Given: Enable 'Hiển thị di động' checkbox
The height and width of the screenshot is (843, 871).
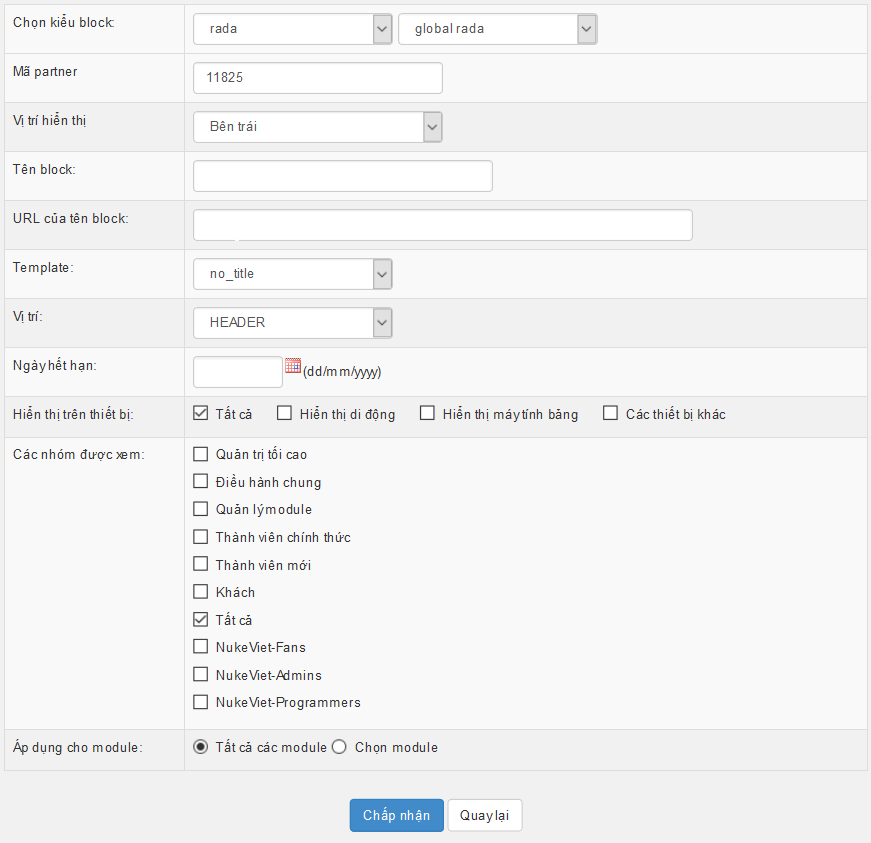Looking at the screenshot, I should tap(284, 413).
